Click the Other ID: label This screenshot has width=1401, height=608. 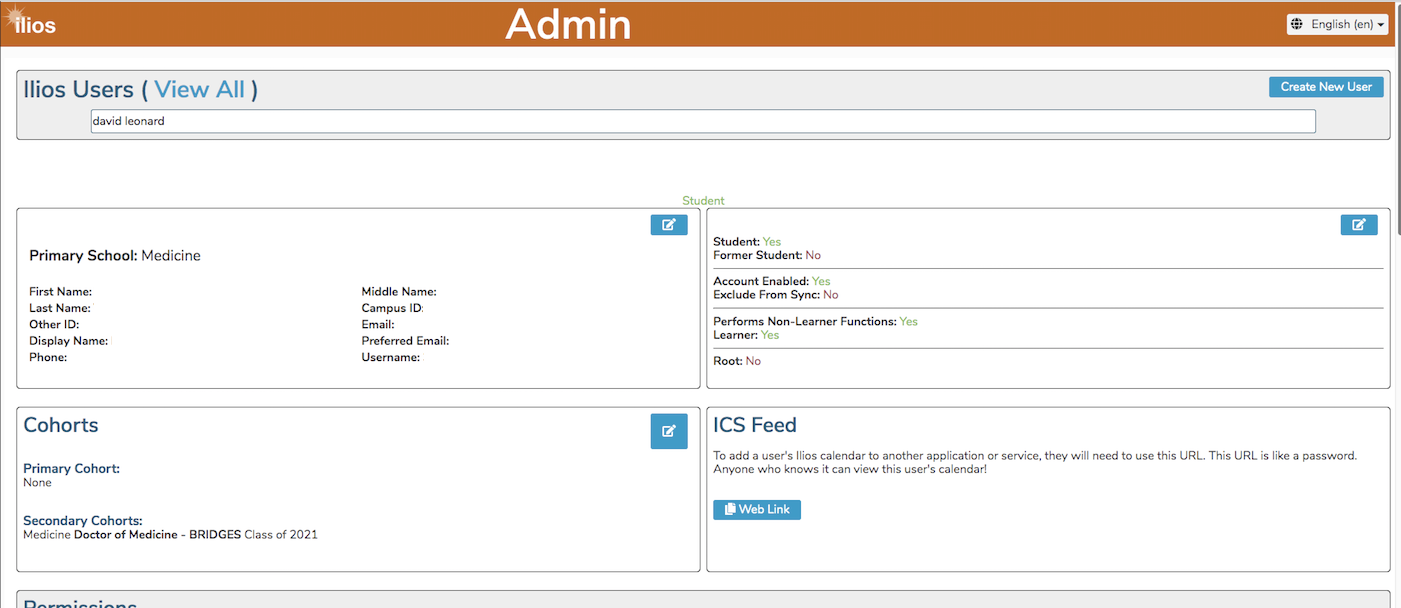coord(54,324)
